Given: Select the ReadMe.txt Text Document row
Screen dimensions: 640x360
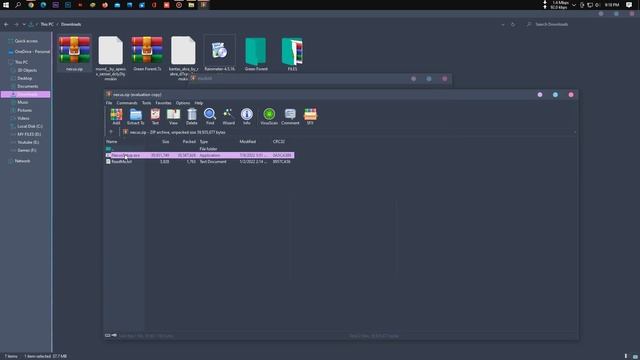Looking at the screenshot, I should coord(199,162).
